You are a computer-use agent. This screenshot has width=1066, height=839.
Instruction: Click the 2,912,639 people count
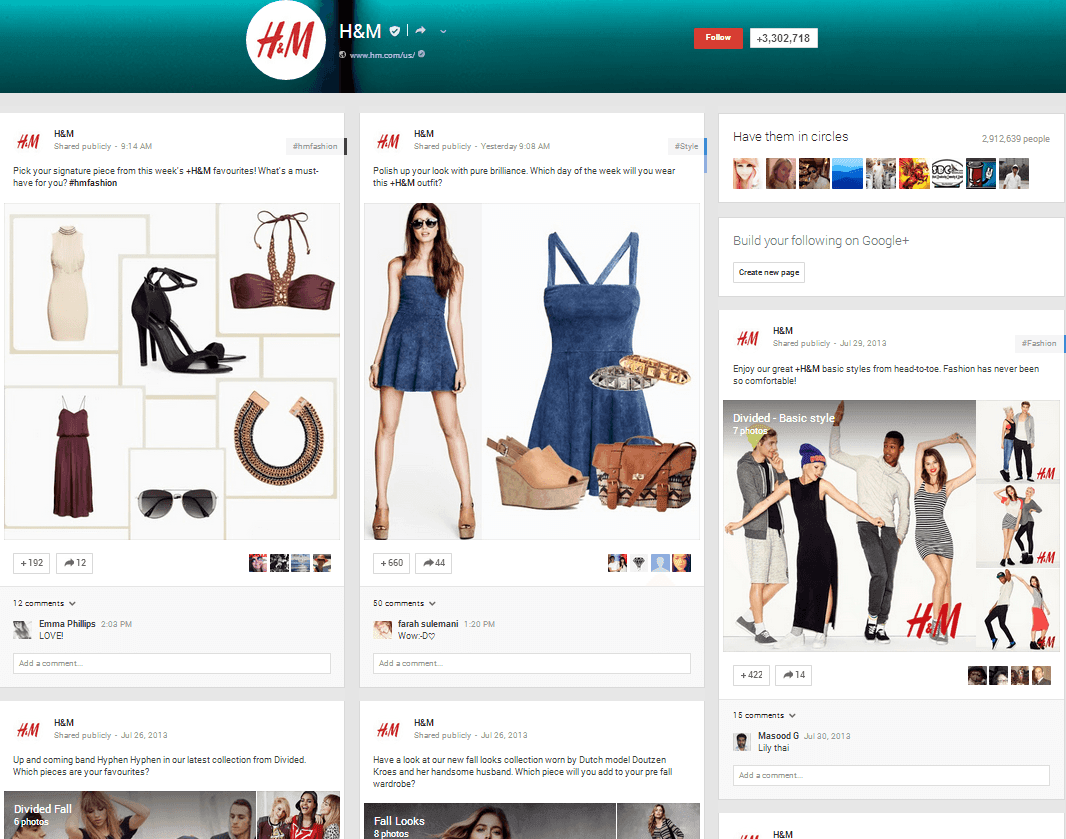click(x=1015, y=139)
